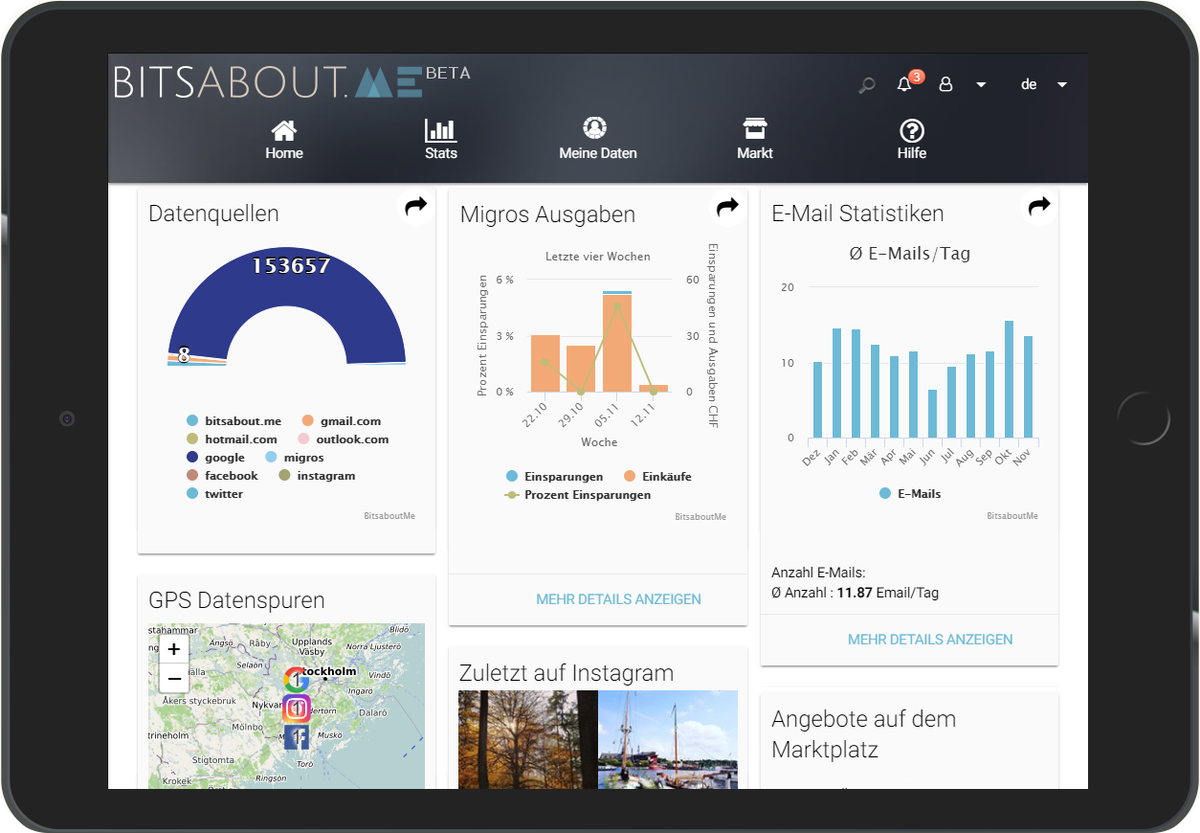
Task: Toggle bitsabout.me legend entry
Action: 234,421
